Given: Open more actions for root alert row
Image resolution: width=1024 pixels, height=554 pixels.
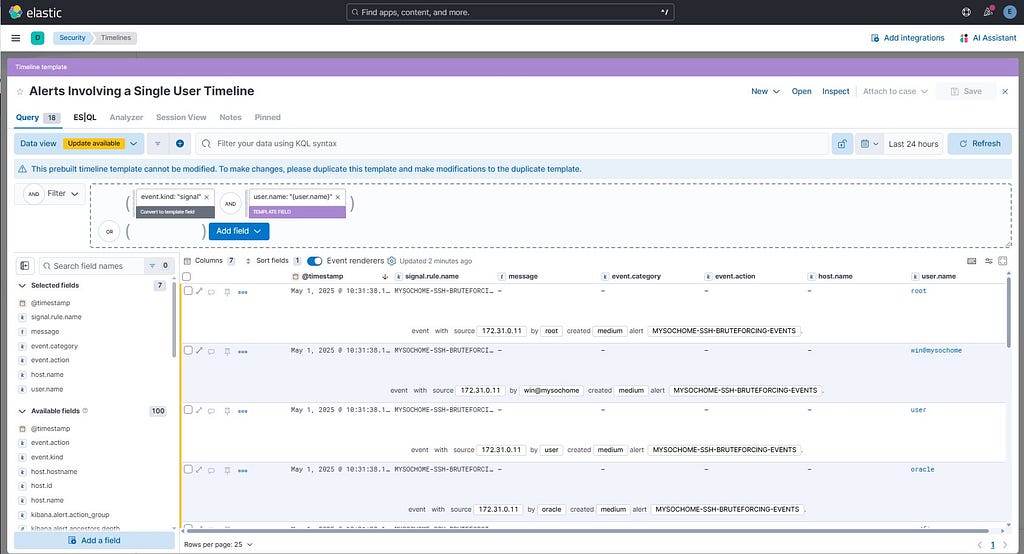Looking at the screenshot, I should (x=243, y=292).
